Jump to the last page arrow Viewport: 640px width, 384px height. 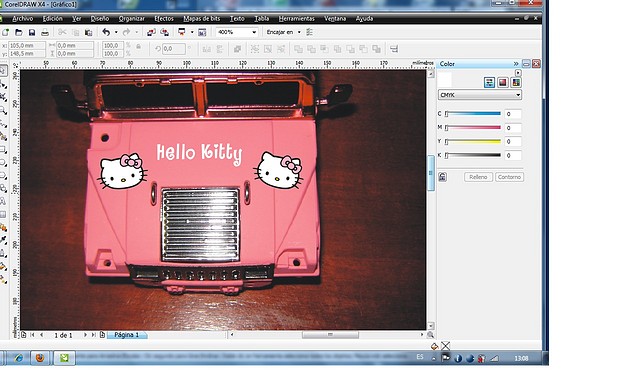coord(93,335)
